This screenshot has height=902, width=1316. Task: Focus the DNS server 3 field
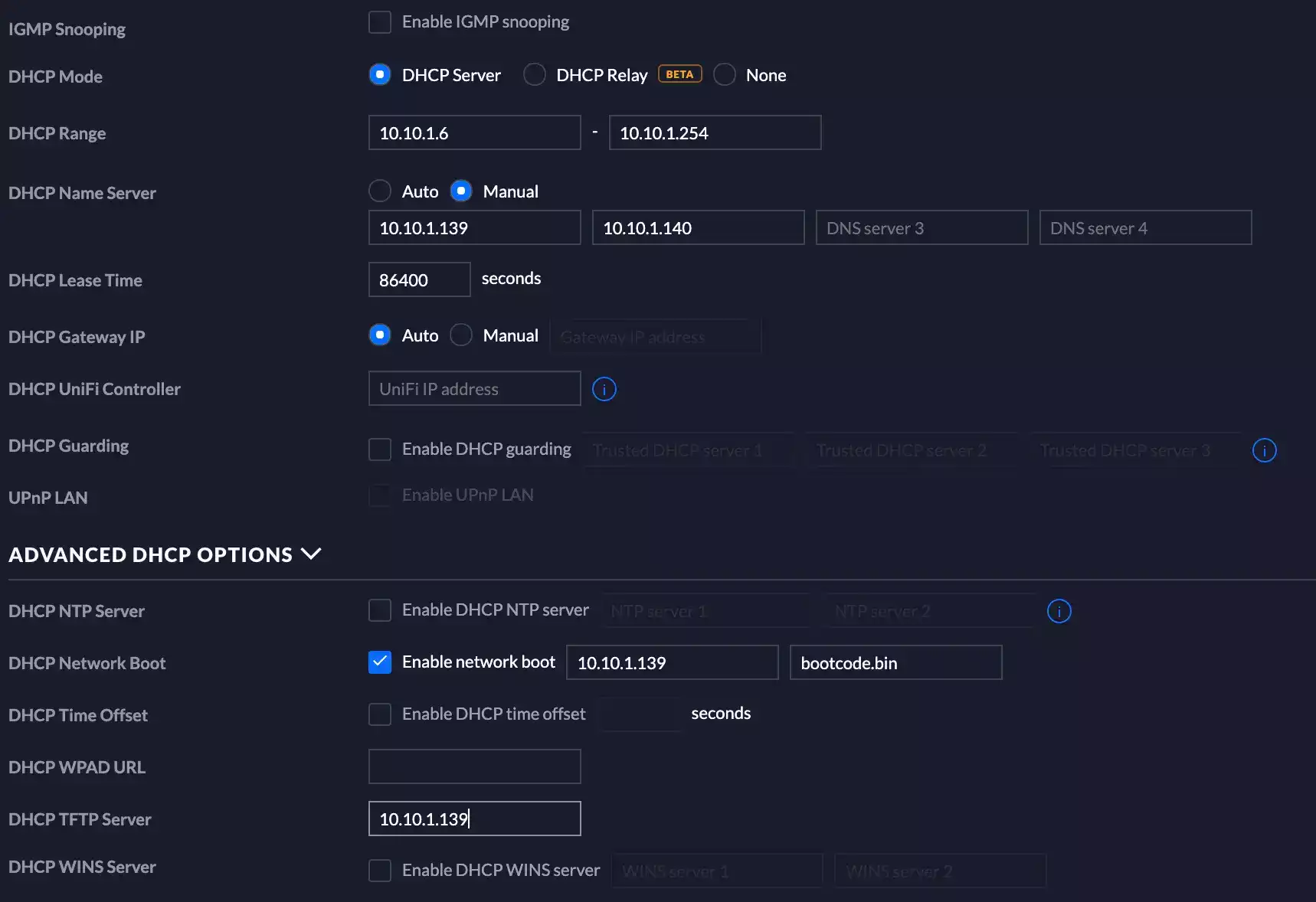922,228
